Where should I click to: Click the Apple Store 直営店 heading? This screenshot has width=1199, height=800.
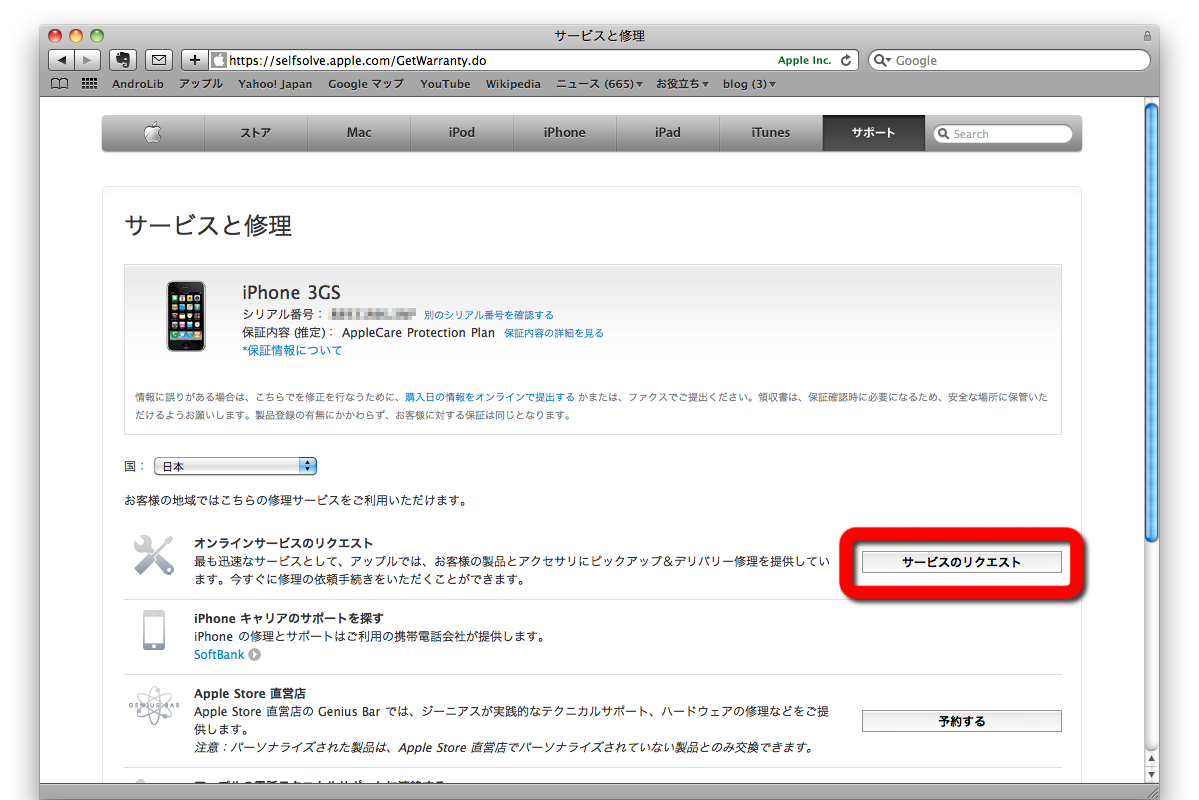coord(249,694)
